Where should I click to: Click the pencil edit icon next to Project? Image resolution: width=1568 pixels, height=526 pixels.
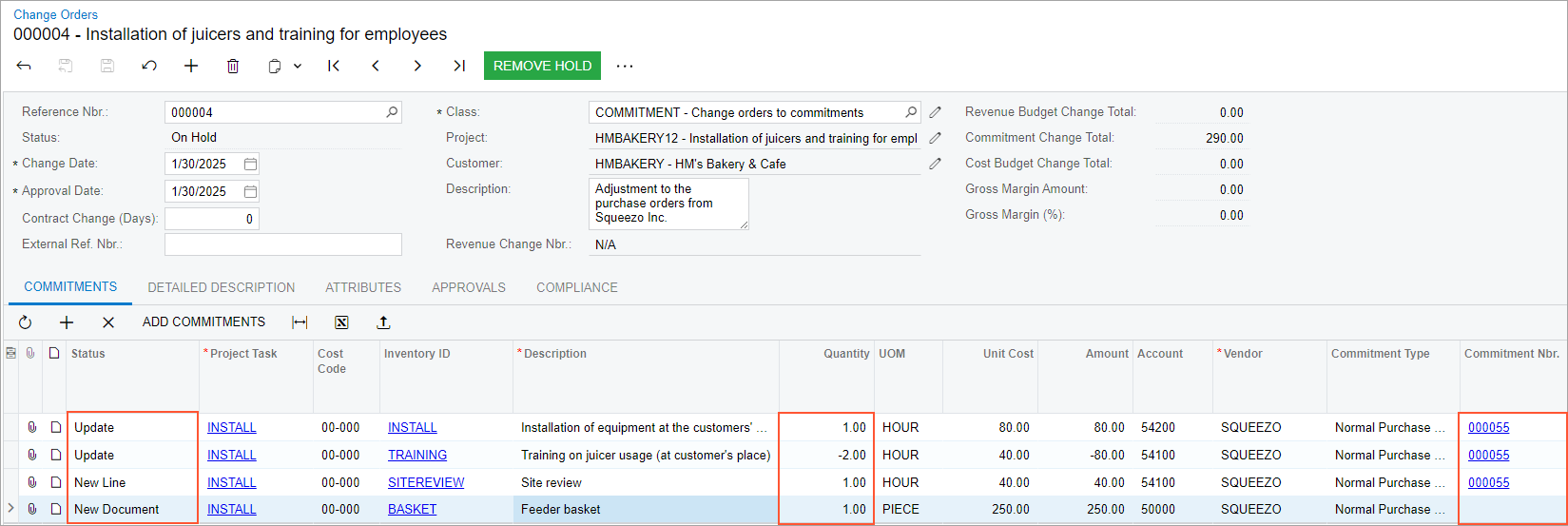935,138
